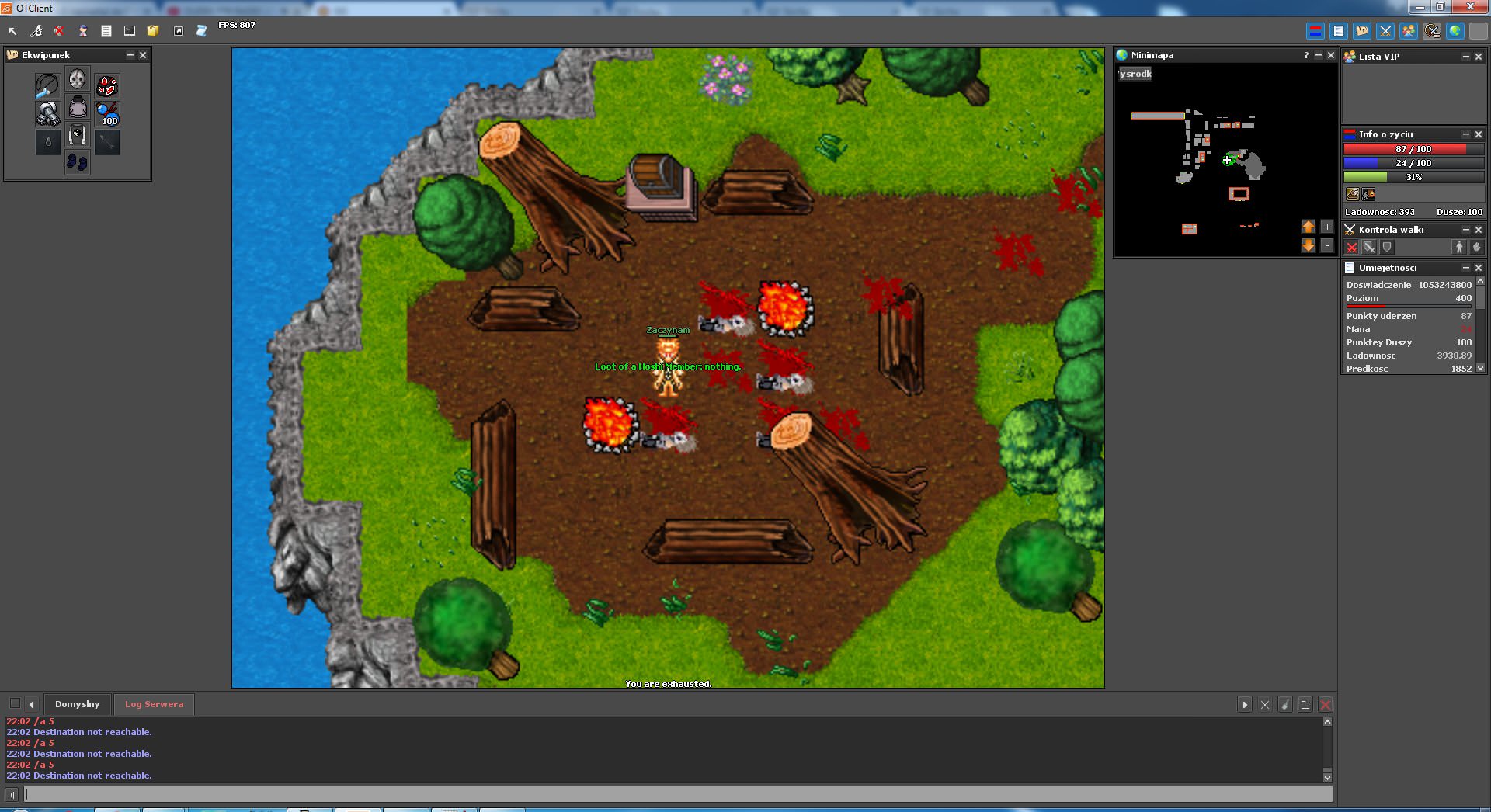Image resolution: width=1491 pixels, height=812 pixels.
Task: Open Minimapa help question mark
Action: click(x=1306, y=55)
